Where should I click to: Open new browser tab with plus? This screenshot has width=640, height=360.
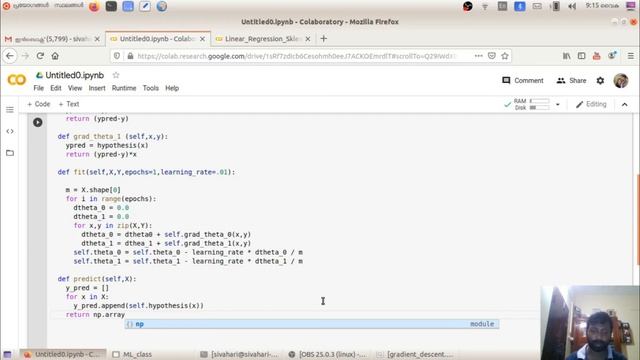pyautogui.click(x=324, y=39)
